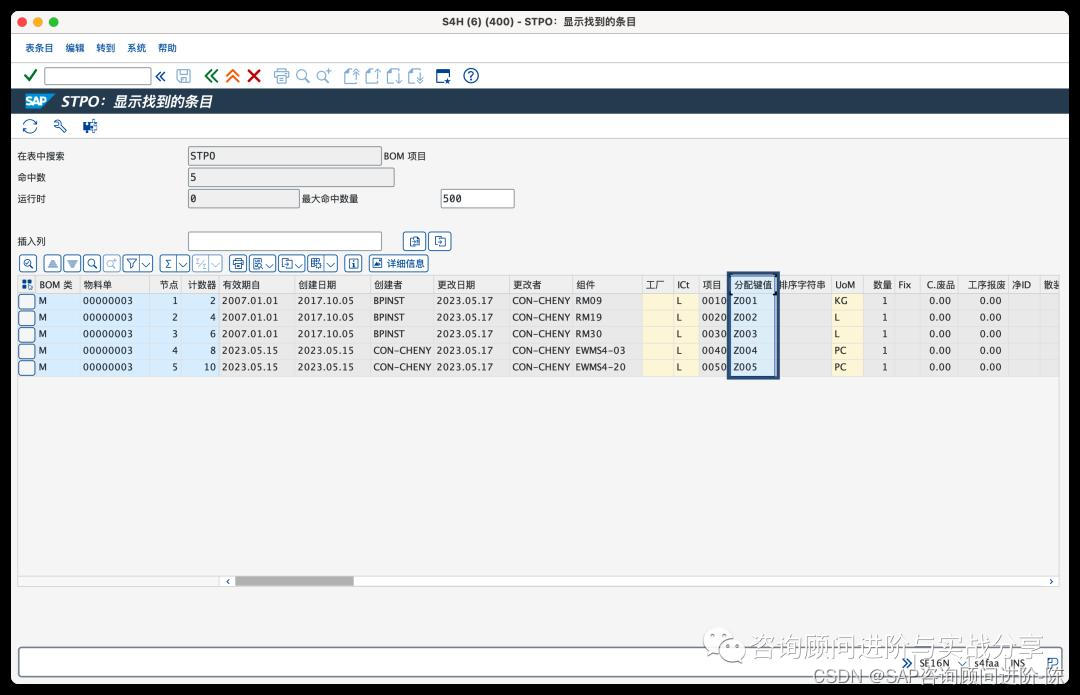Click the Refresh icon below the title
Image resolution: width=1080 pixels, height=695 pixels.
click(x=30, y=126)
